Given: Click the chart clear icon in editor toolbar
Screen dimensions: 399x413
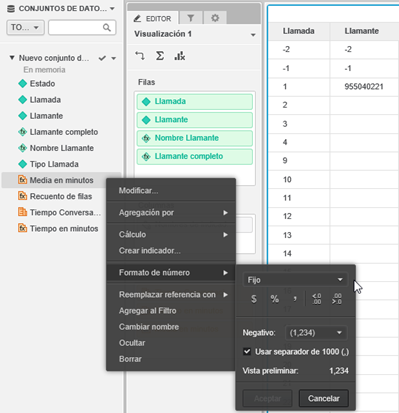Looking at the screenshot, I should click(x=180, y=56).
